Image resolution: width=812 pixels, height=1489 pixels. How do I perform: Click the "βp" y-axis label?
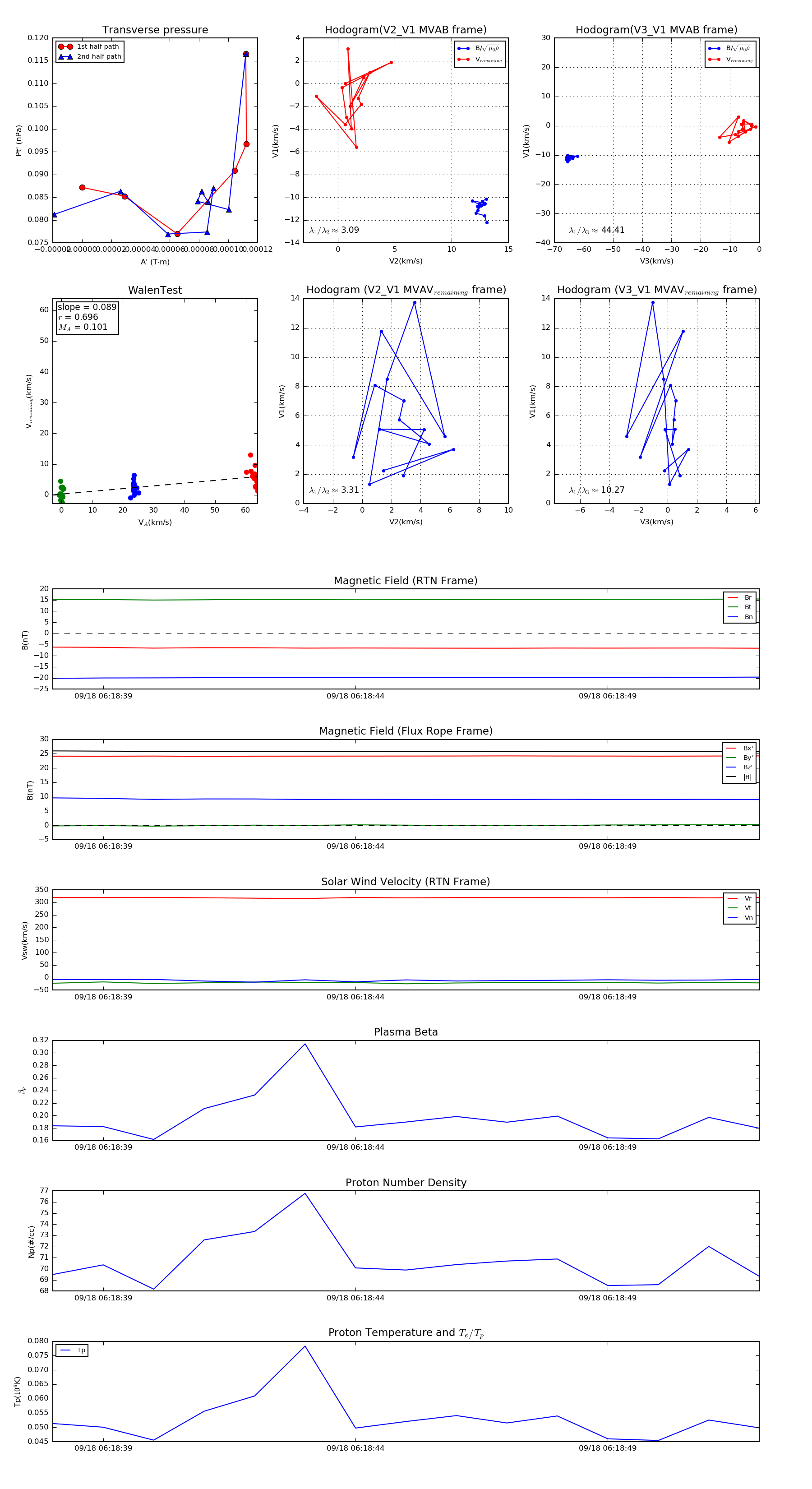(22, 1091)
